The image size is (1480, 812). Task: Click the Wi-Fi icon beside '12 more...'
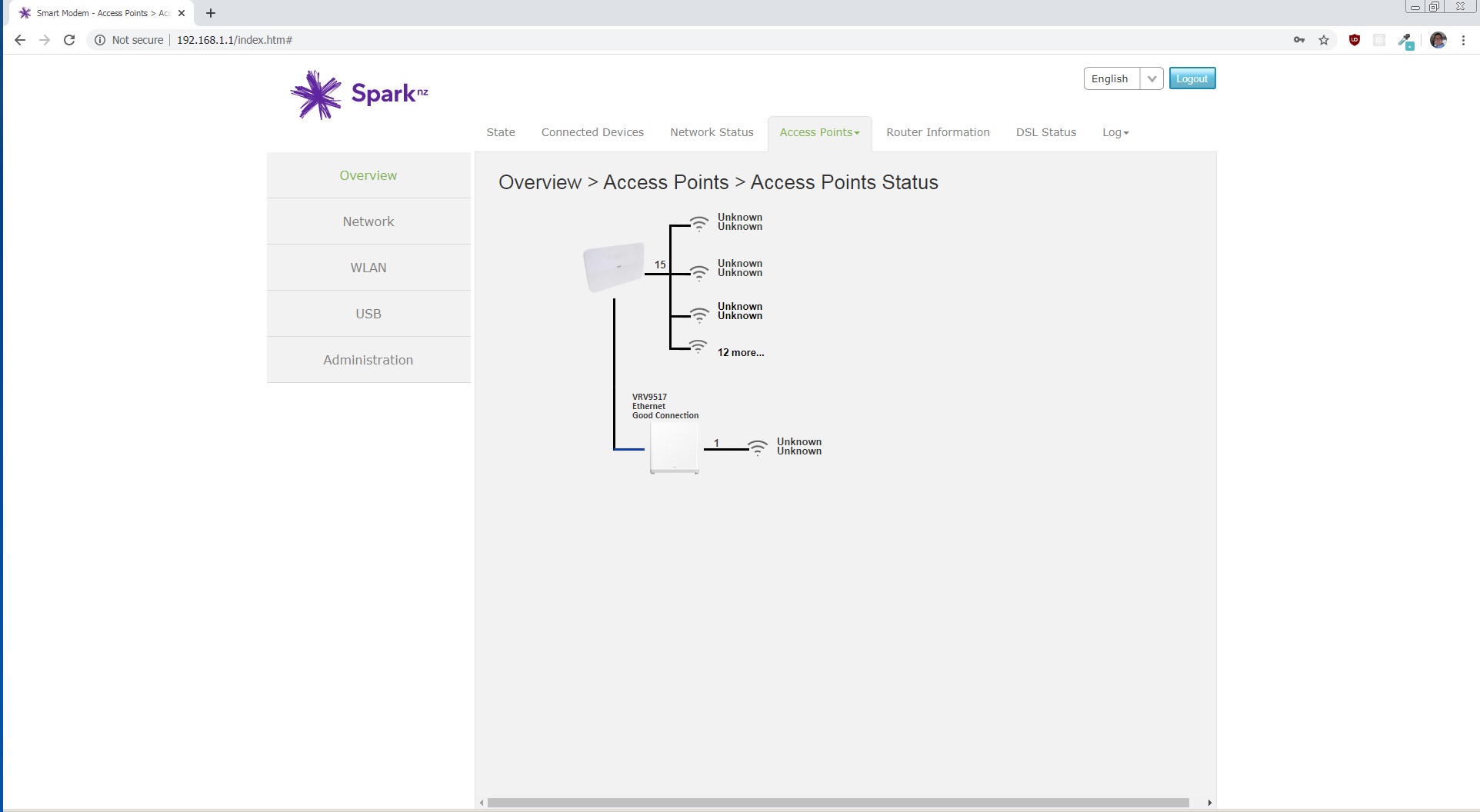698,348
